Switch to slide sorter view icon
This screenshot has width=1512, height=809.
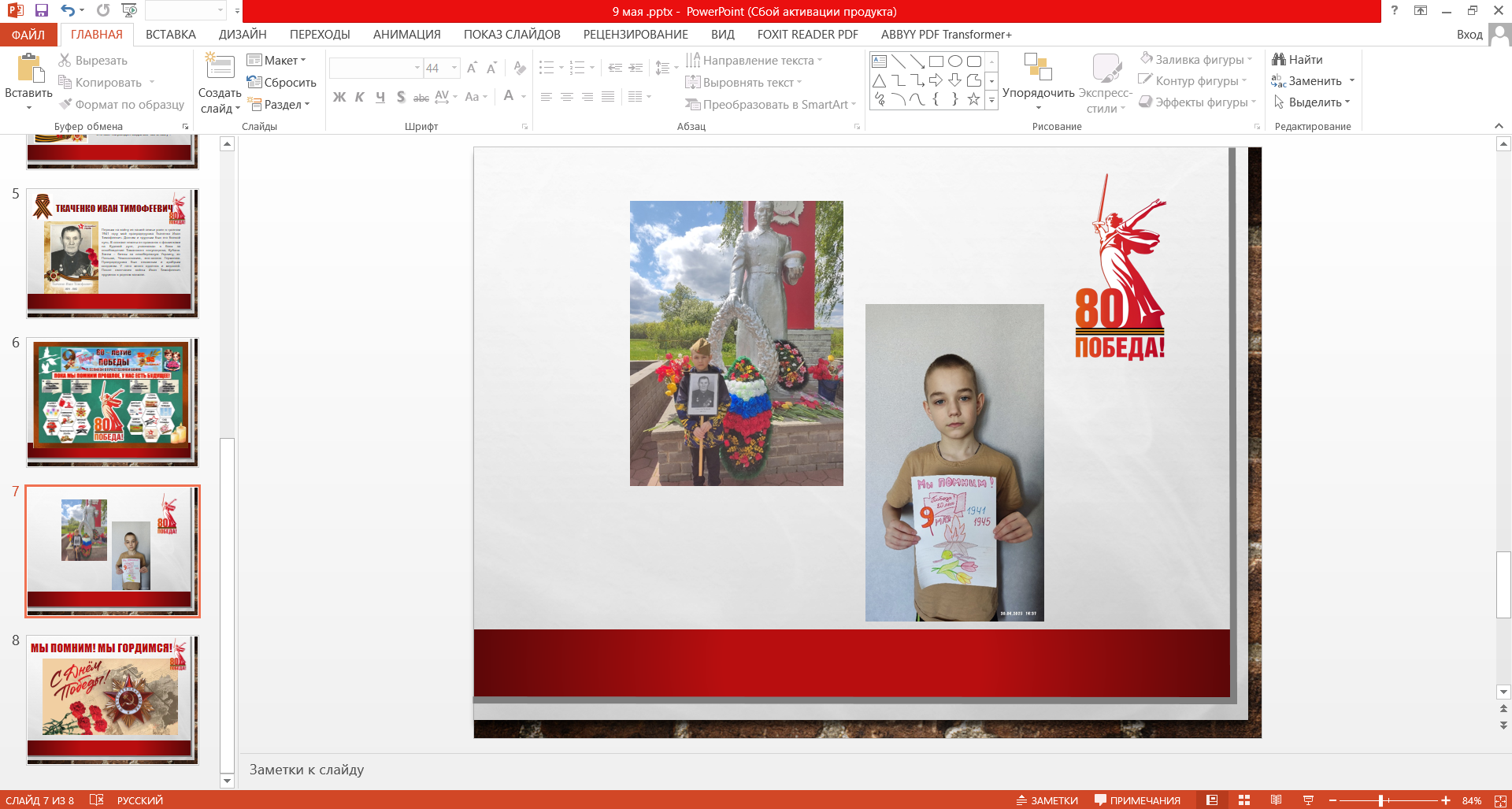(1244, 800)
